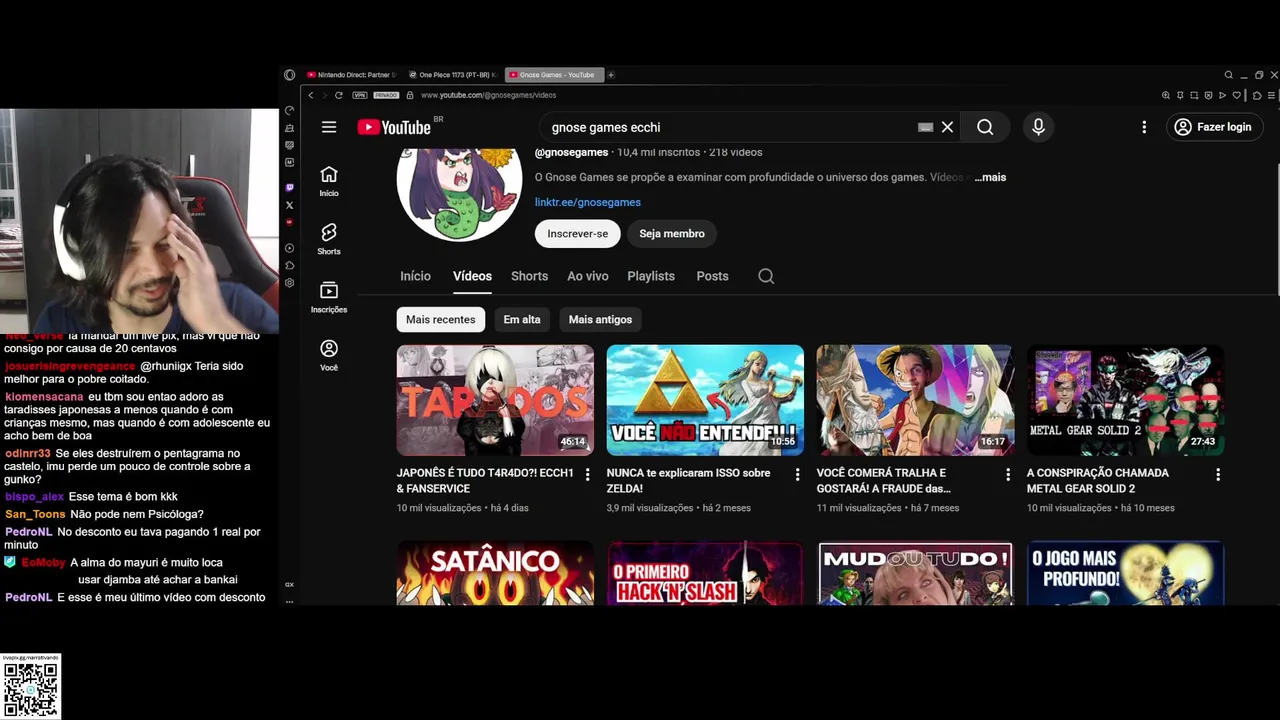1280x720 pixels.
Task: Open the TARADOS video thumbnail
Action: (495, 400)
